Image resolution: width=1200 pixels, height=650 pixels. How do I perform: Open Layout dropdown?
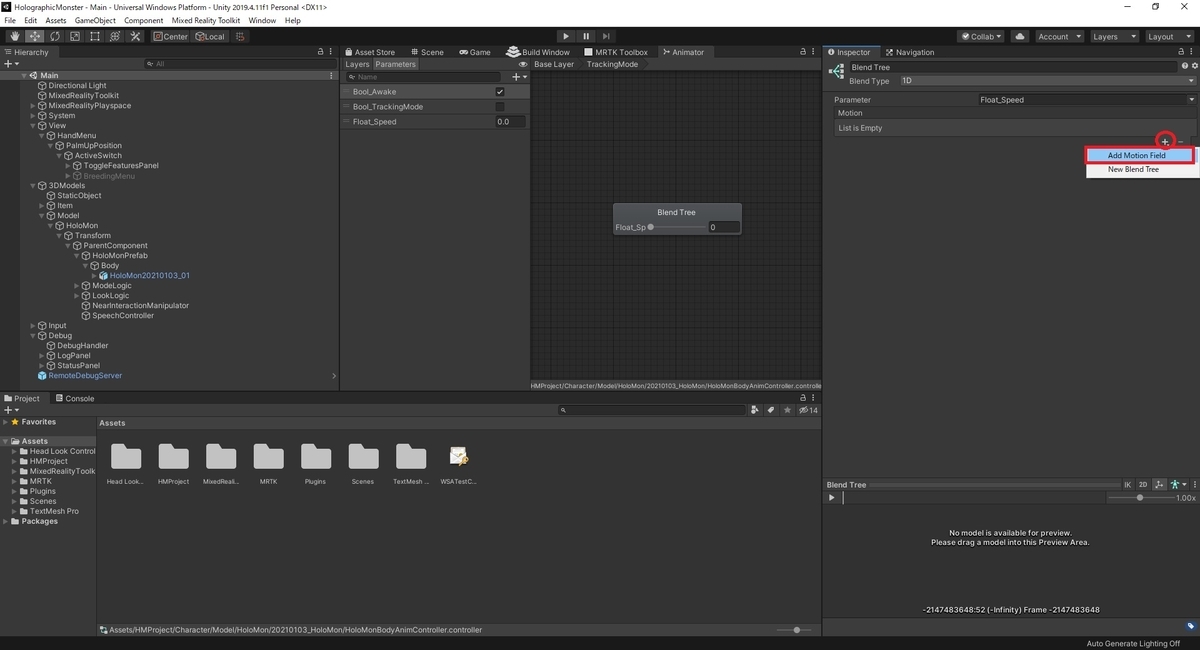click(x=1169, y=37)
